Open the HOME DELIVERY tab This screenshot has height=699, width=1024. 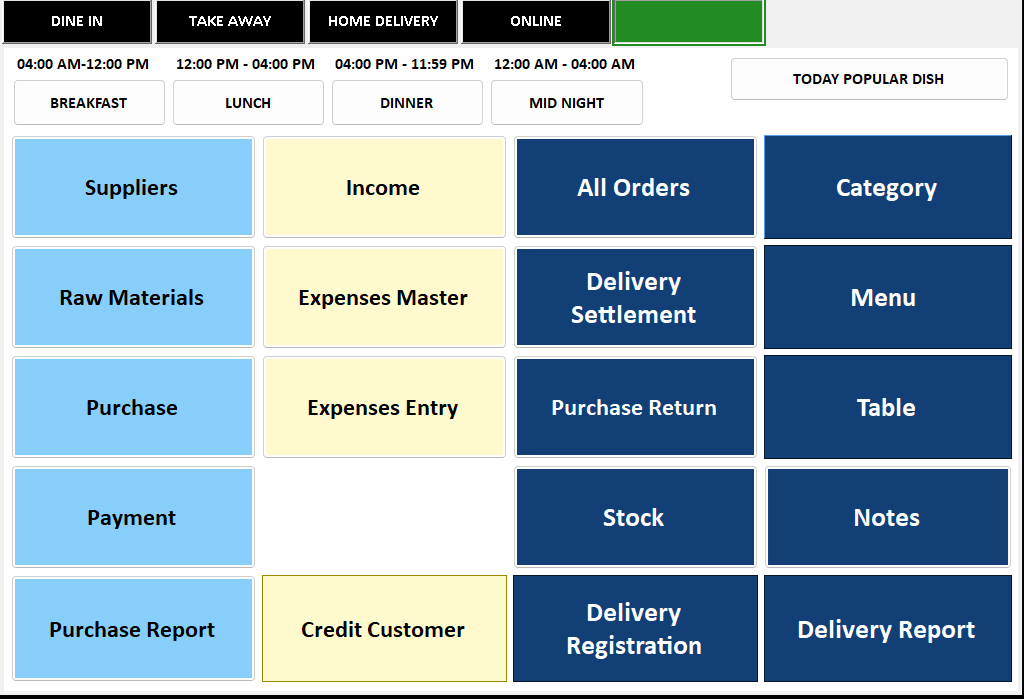tap(383, 22)
